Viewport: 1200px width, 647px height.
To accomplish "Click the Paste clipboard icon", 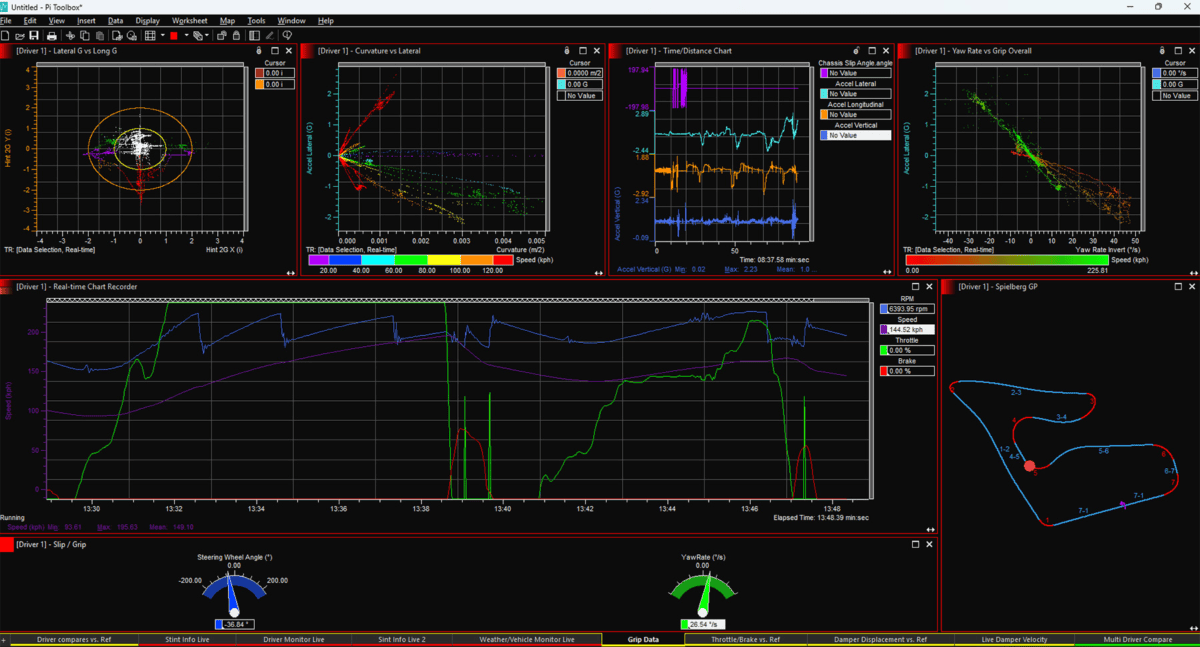I will coord(100,35).
